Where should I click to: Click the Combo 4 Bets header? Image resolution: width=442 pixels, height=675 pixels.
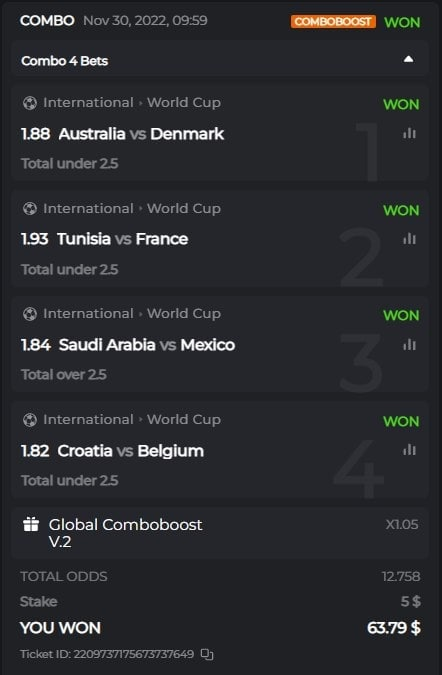tap(220, 60)
